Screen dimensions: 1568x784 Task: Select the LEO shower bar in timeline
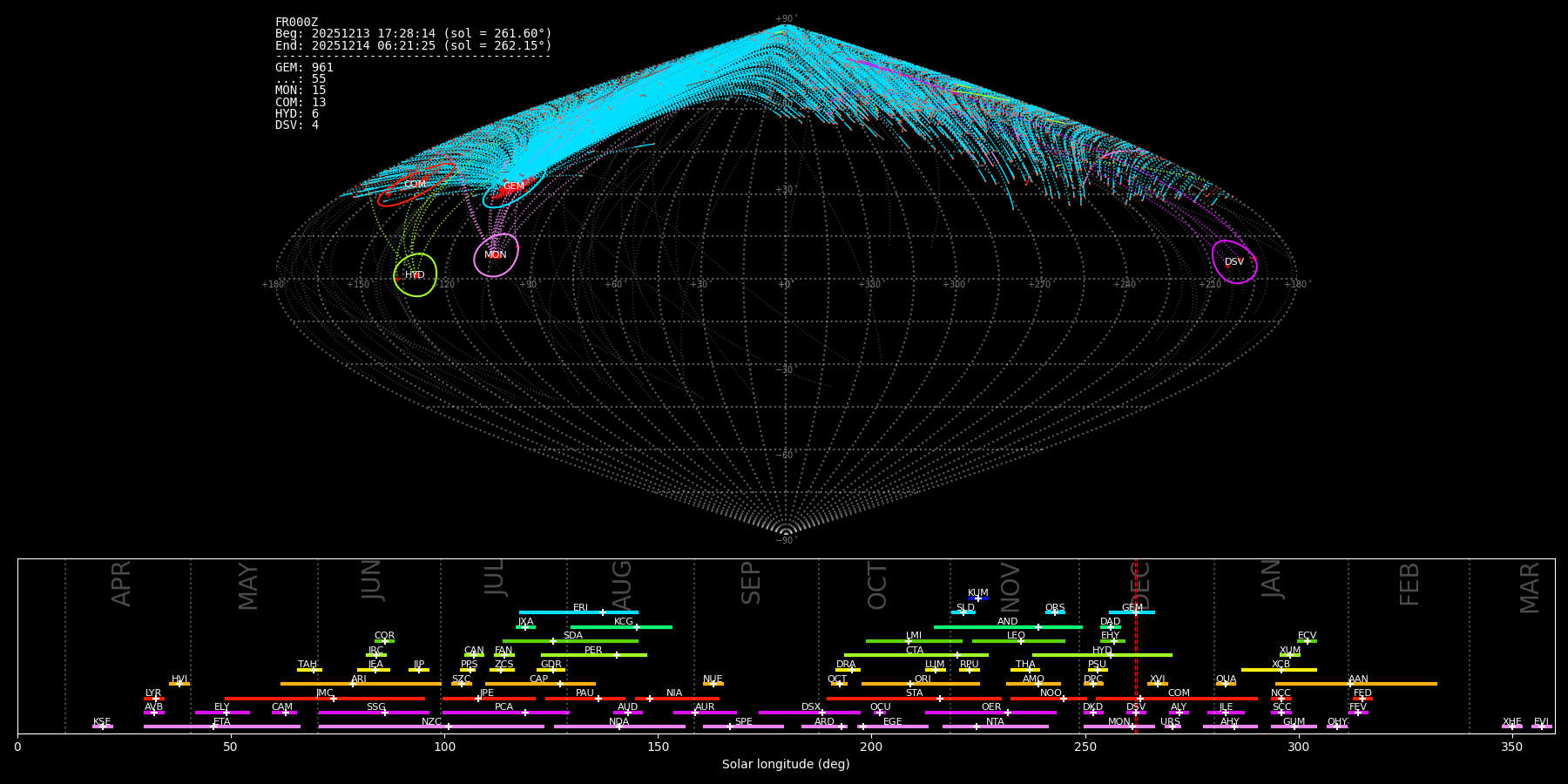[1017, 641]
